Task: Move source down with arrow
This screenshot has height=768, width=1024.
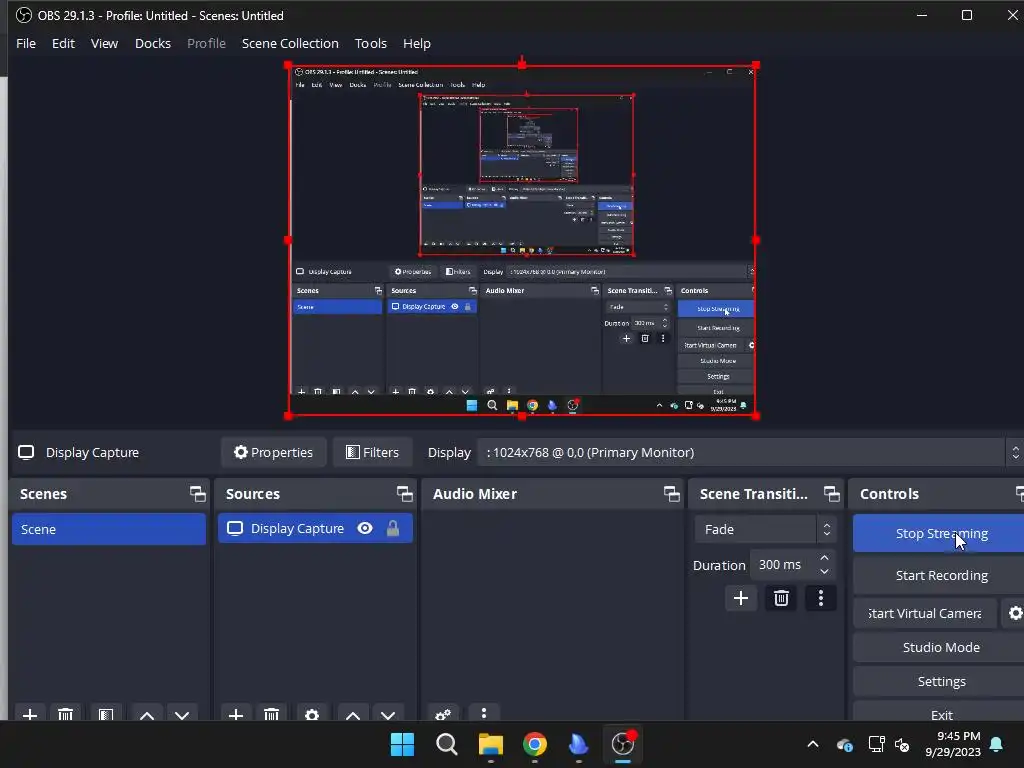Action: [x=388, y=714]
